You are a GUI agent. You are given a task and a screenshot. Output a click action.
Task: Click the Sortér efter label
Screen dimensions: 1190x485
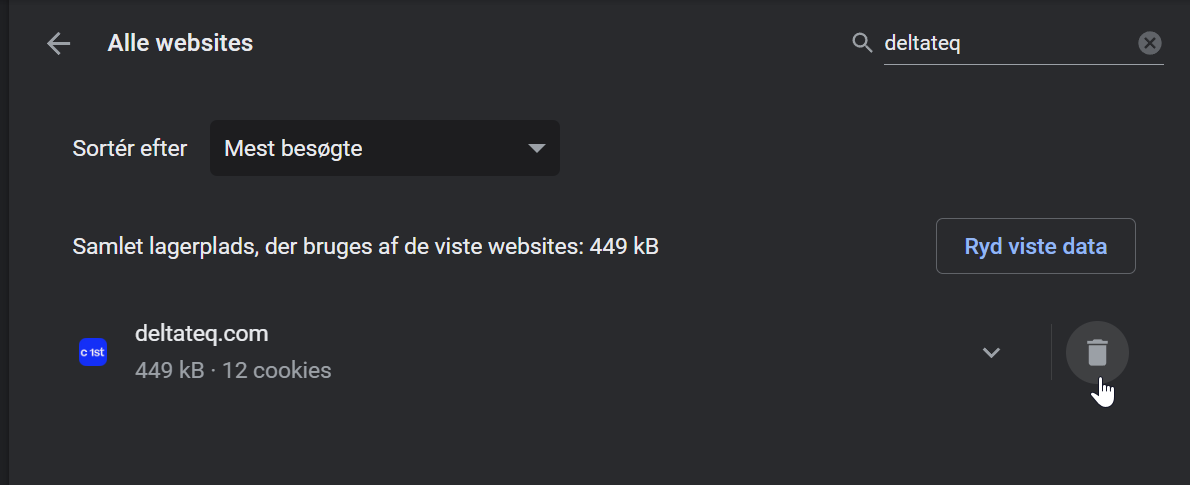130,148
